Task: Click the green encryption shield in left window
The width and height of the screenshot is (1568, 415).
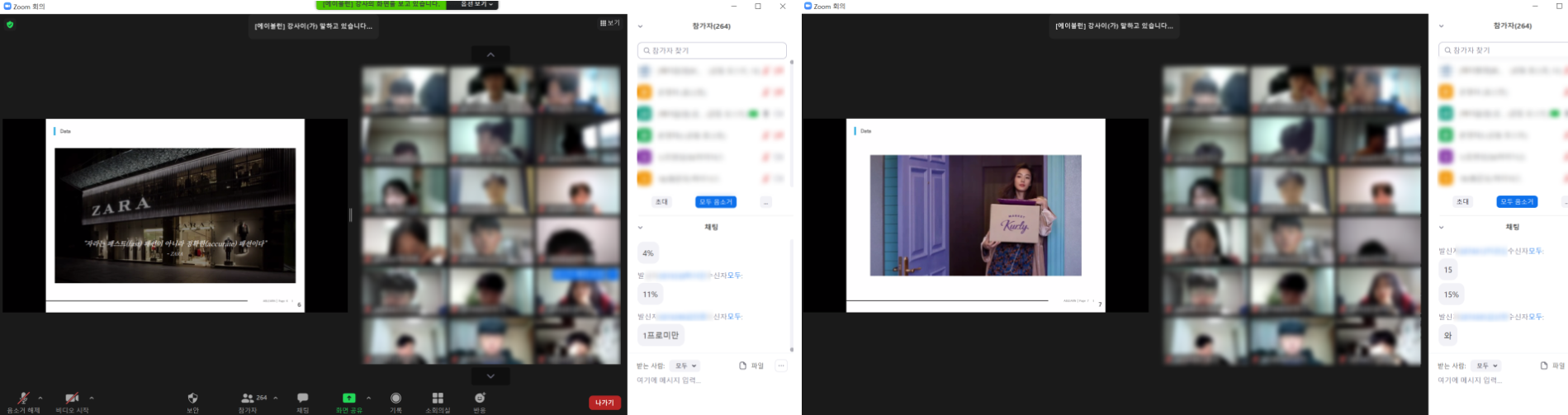Action: click(x=10, y=25)
